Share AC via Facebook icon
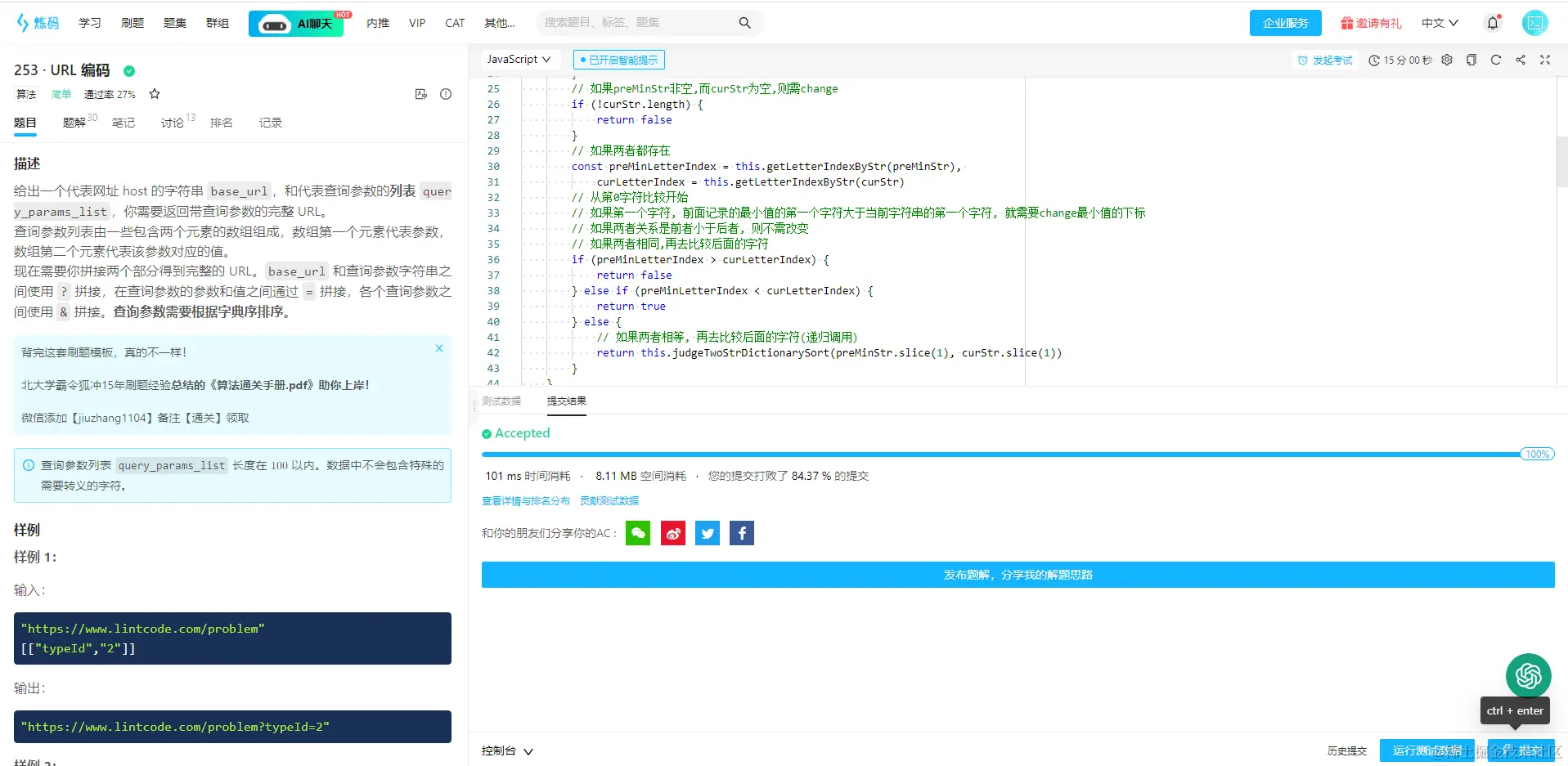The width and height of the screenshot is (1568, 766). pos(742,533)
